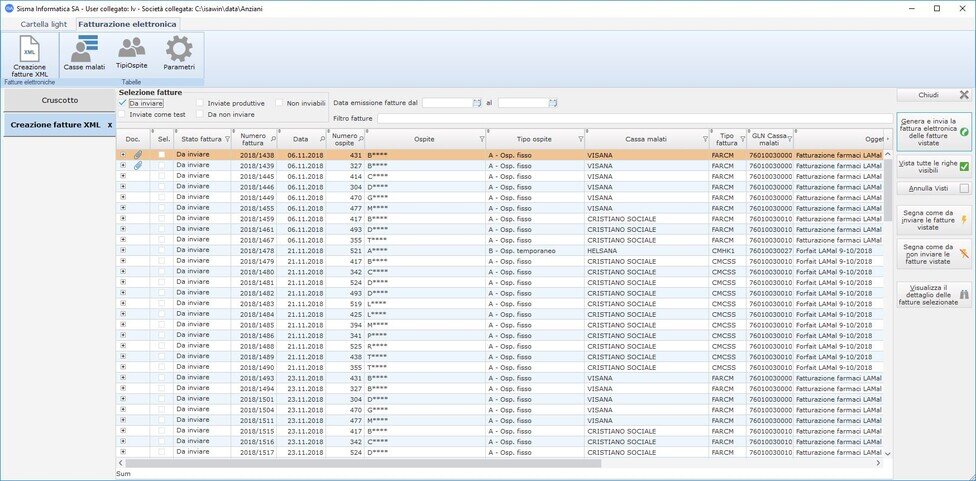Click the Annulla Visti button

934,188
